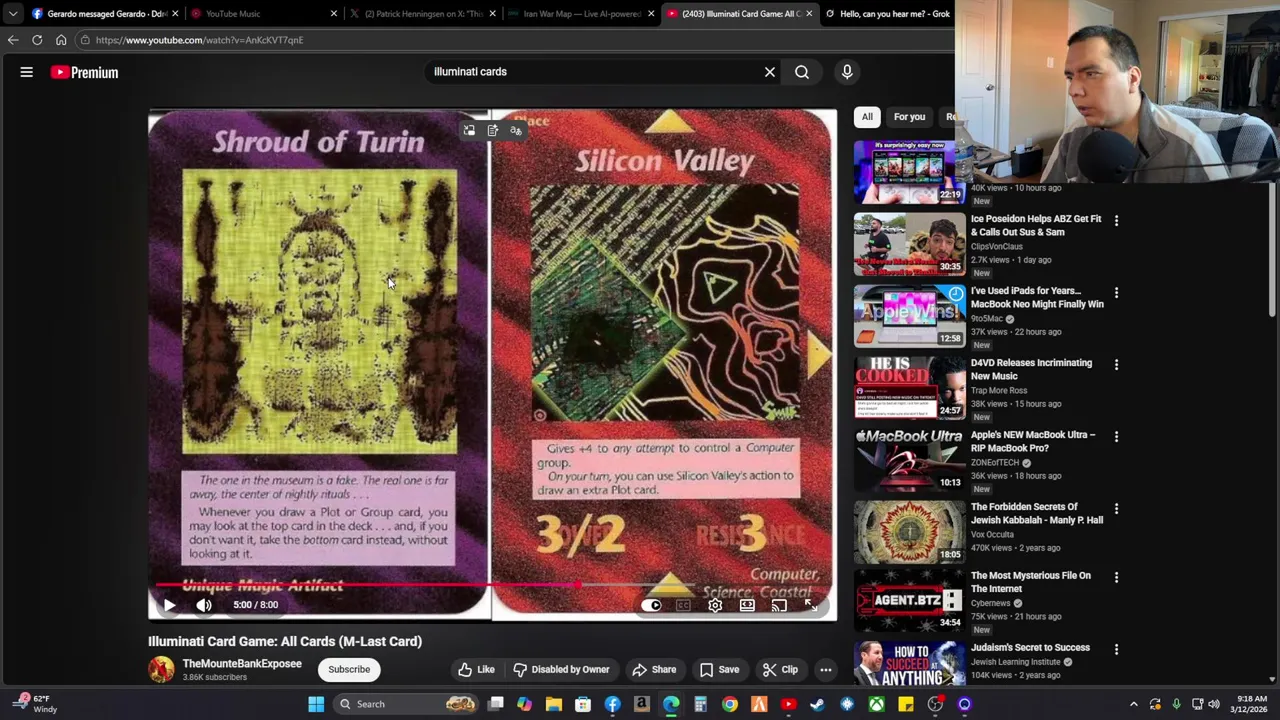
Task: Subscribe to TheMounteBankExposee
Action: 349,669
